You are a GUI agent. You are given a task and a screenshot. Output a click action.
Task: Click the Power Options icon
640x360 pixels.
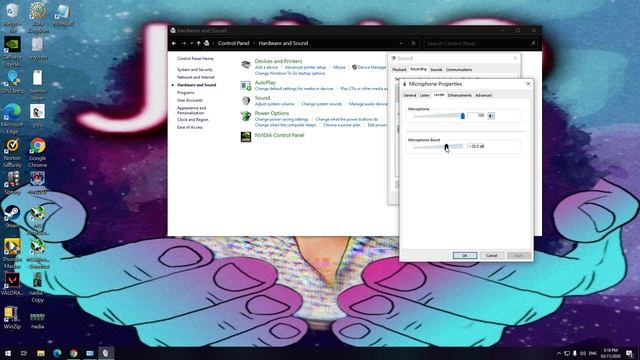pyautogui.click(x=245, y=116)
